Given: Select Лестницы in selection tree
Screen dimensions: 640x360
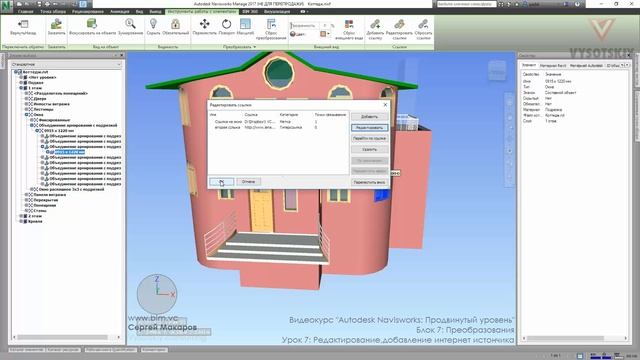Looking at the screenshot, I should (44, 109).
